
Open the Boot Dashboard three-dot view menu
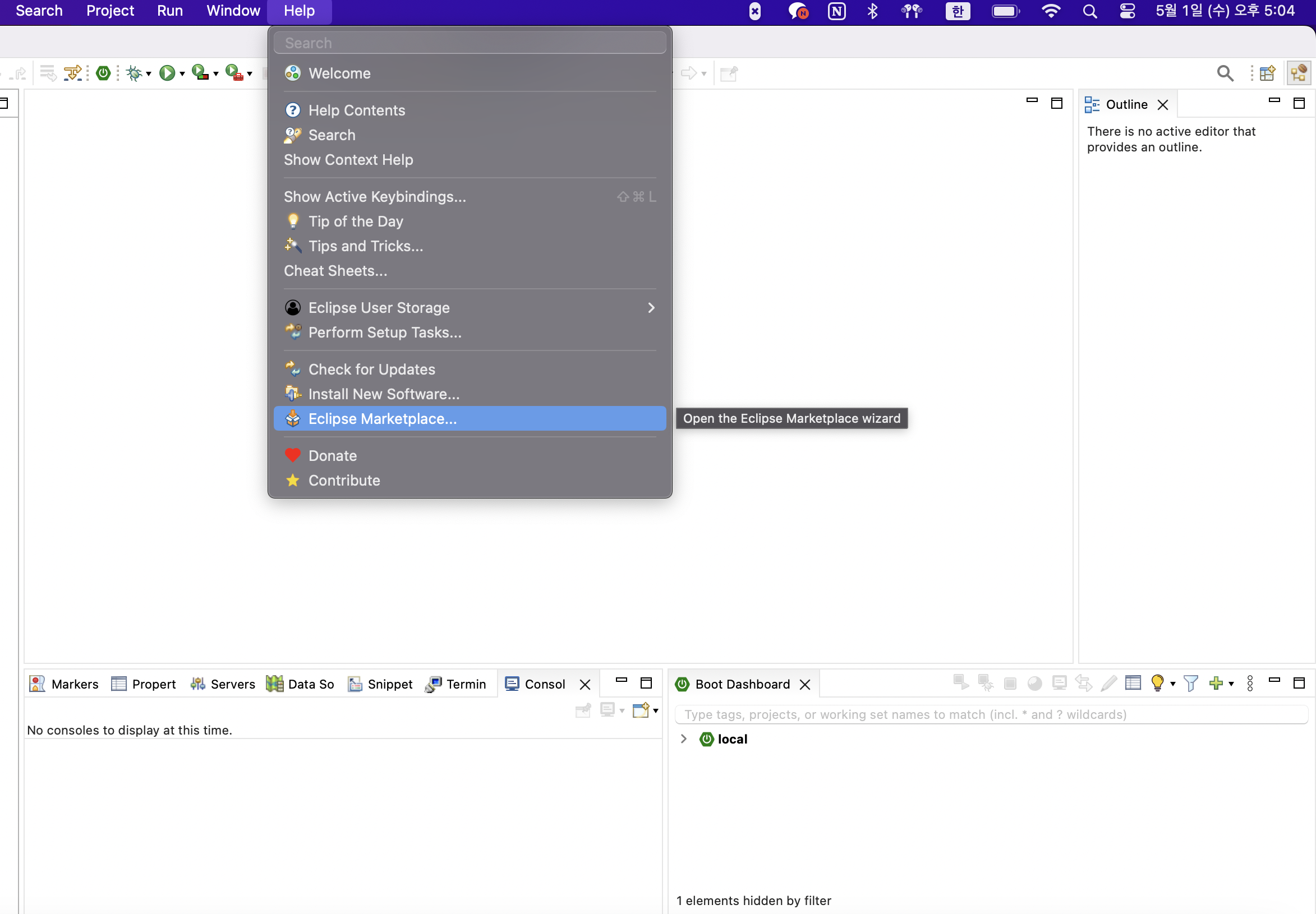1250,682
